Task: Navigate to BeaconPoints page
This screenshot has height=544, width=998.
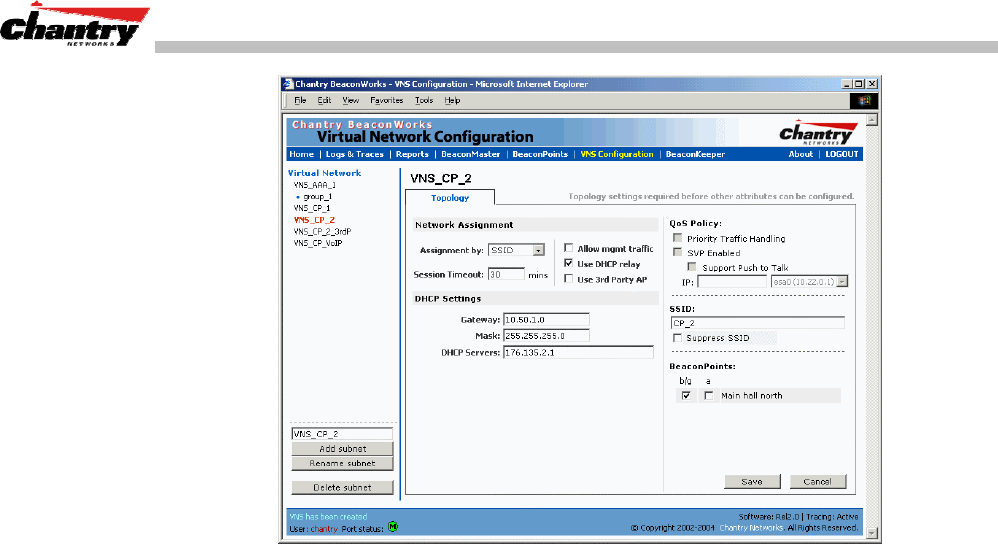Action: [x=540, y=154]
